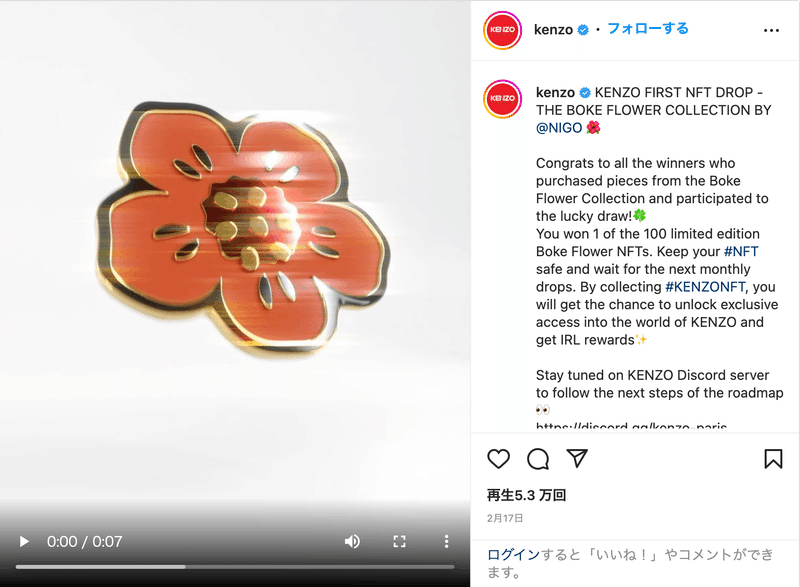Screen dimensions: 800x587
Task: Share the post via paper plane icon
Action: tap(577, 458)
